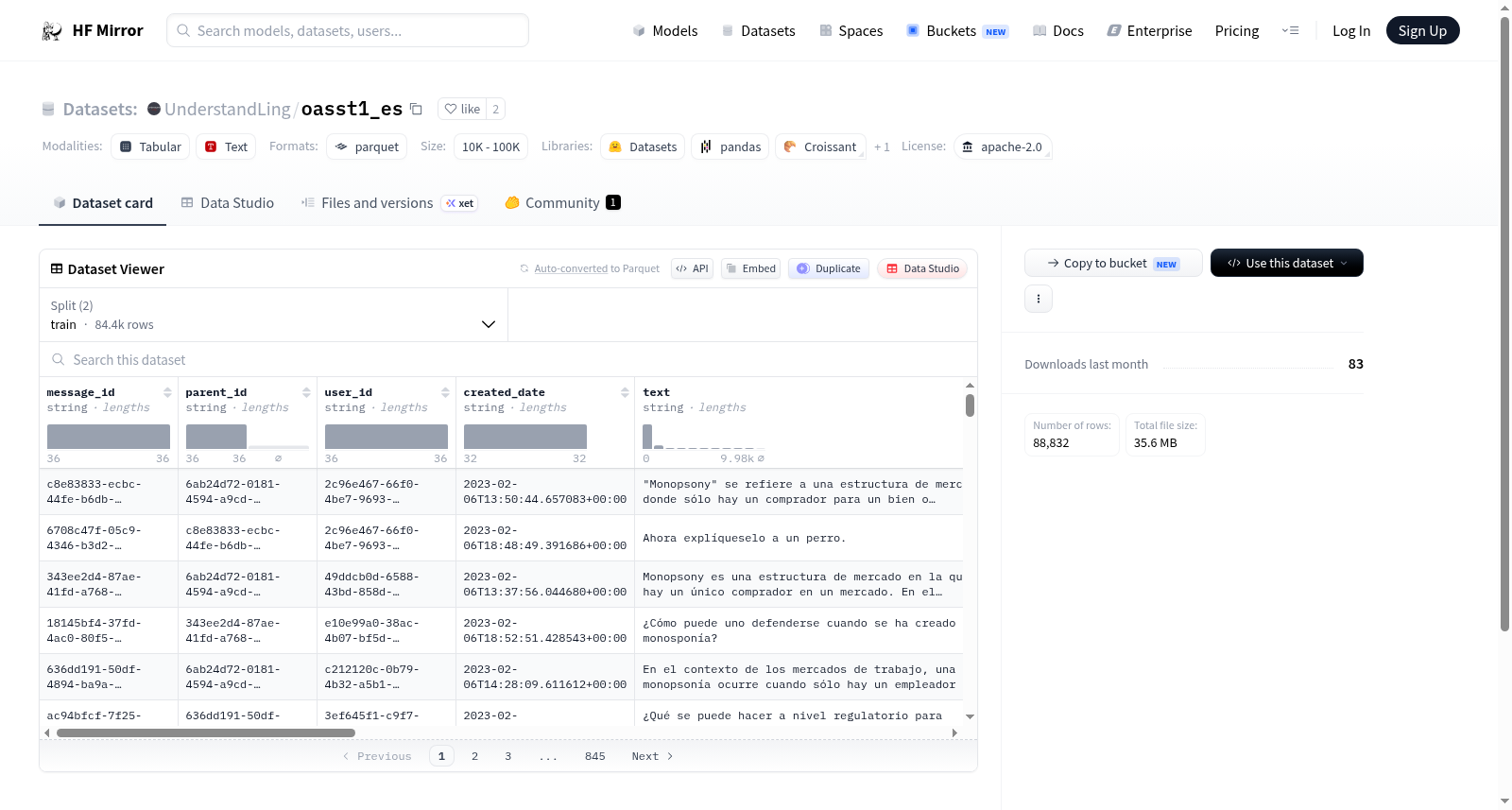Click the horizontal table scrollbar
The image size is (1512, 810).
point(206,732)
